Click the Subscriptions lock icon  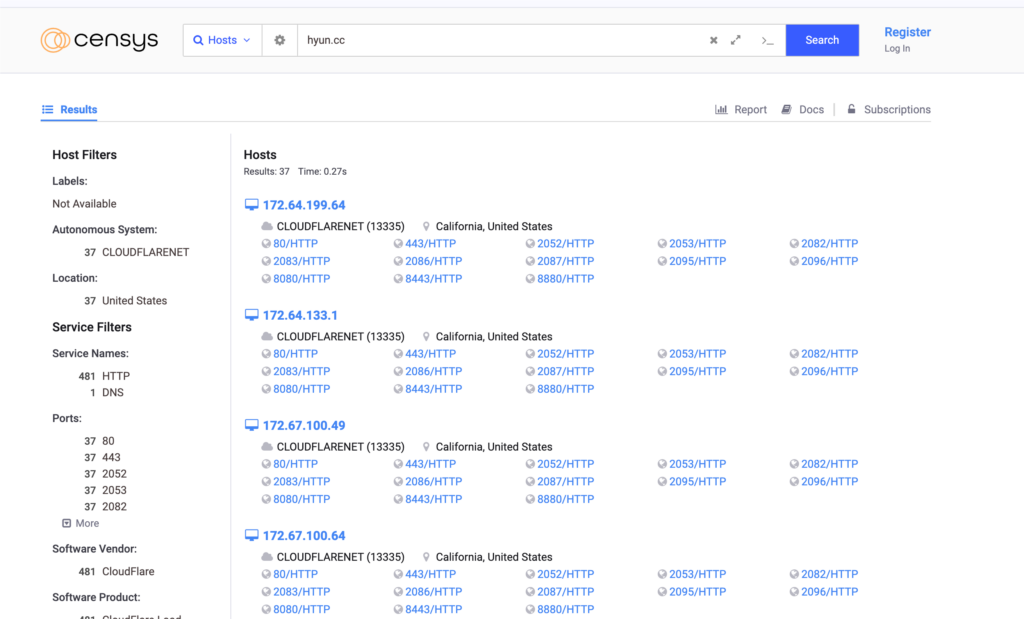pyautogui.click(x=851, y=109)
